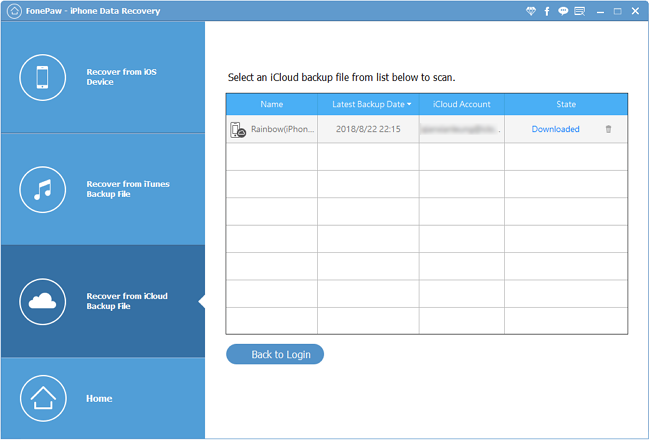
Task: Sort by Latest Backup Date arrow
Action: [409, 104]
